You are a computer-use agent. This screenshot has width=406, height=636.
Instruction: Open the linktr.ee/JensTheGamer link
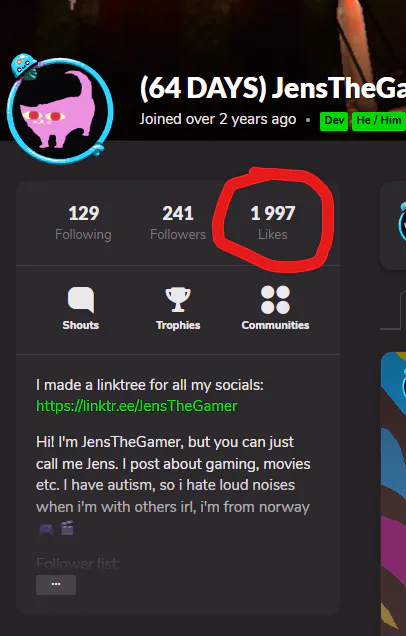pos(137,406)
